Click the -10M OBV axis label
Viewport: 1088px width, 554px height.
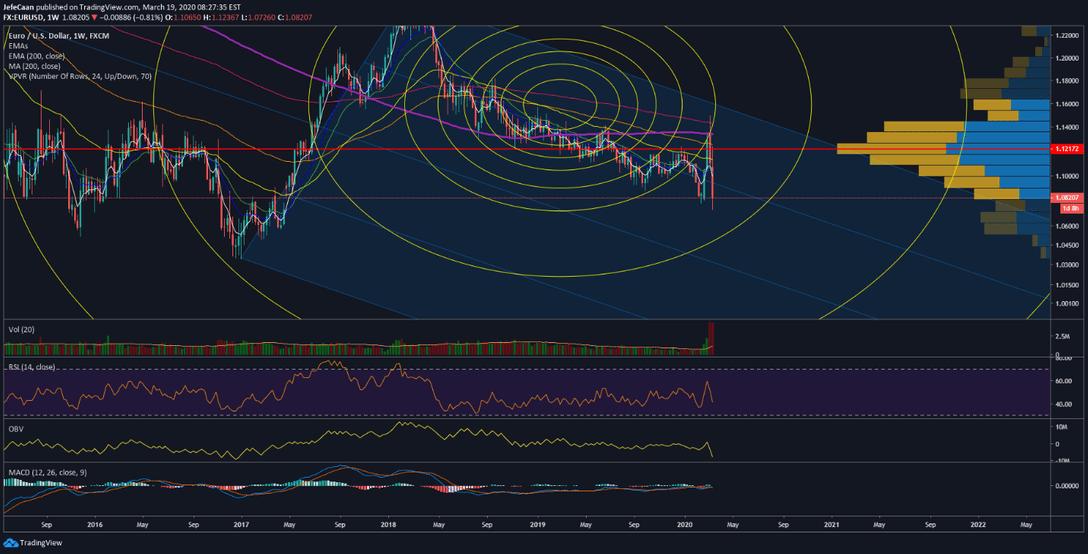1062,462
